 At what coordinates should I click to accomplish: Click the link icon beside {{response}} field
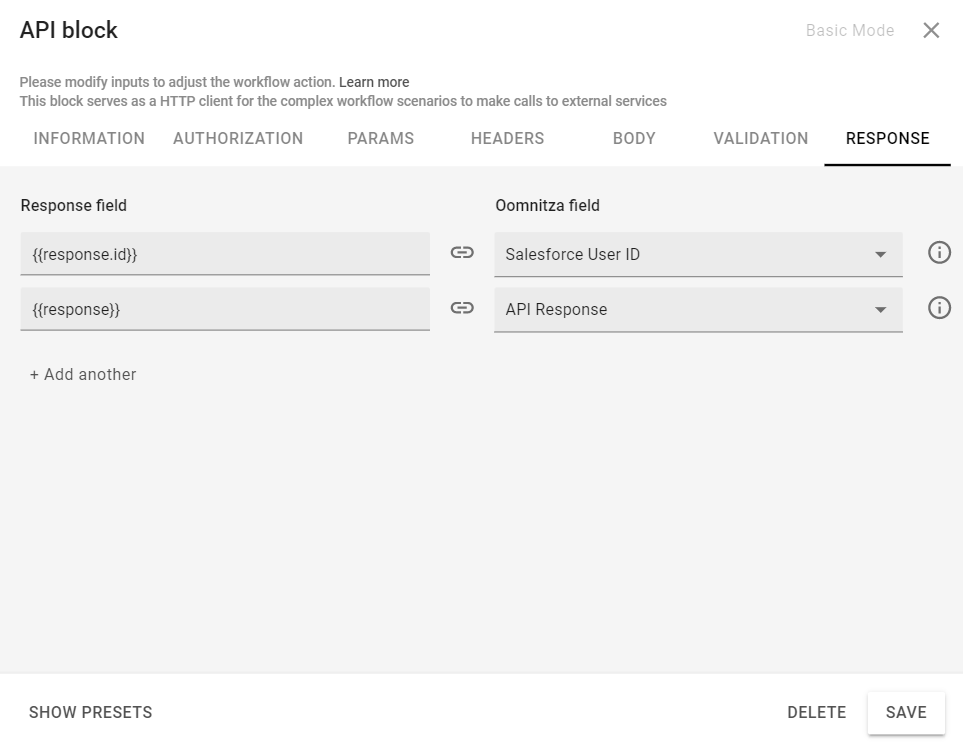(x=461, y=308)
